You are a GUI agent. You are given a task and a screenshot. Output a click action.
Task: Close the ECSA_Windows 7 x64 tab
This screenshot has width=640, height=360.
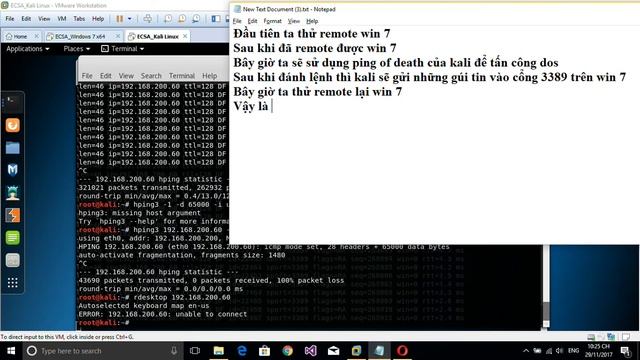coord(118,36)
